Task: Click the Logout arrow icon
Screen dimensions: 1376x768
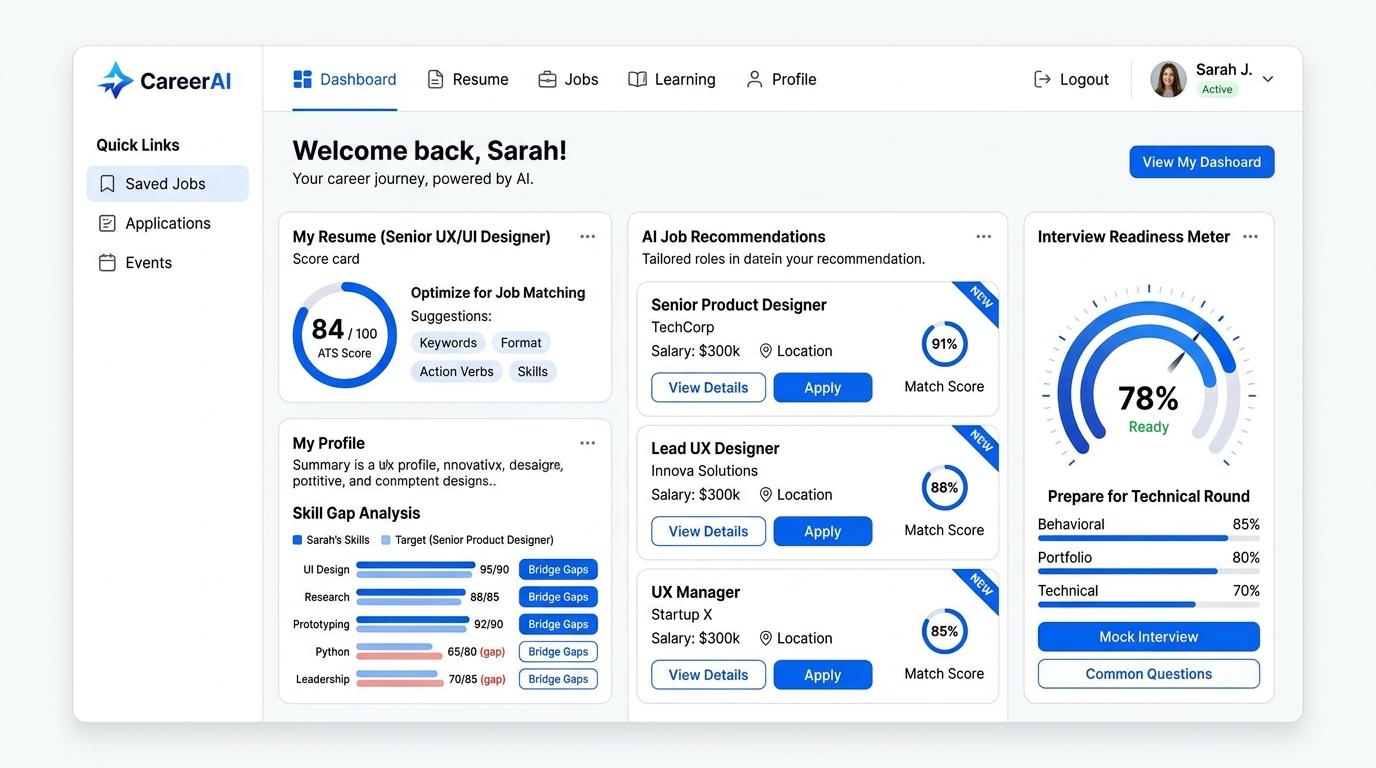Action: coord(1042,79)
